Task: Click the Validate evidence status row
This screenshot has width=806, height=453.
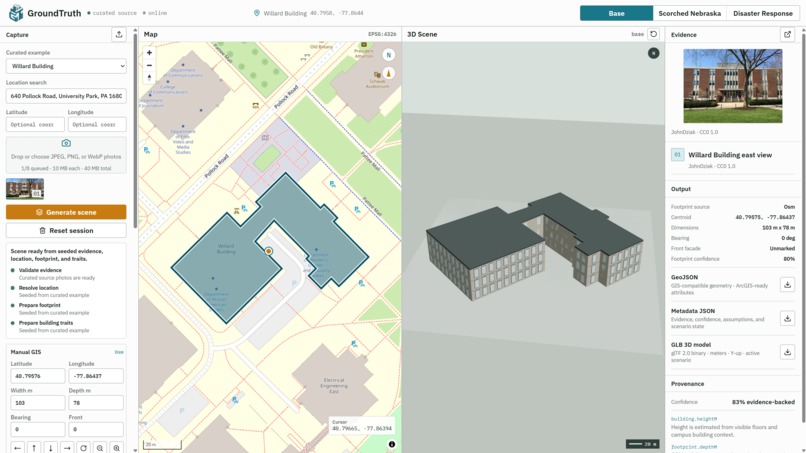Action: coord(66,274)
